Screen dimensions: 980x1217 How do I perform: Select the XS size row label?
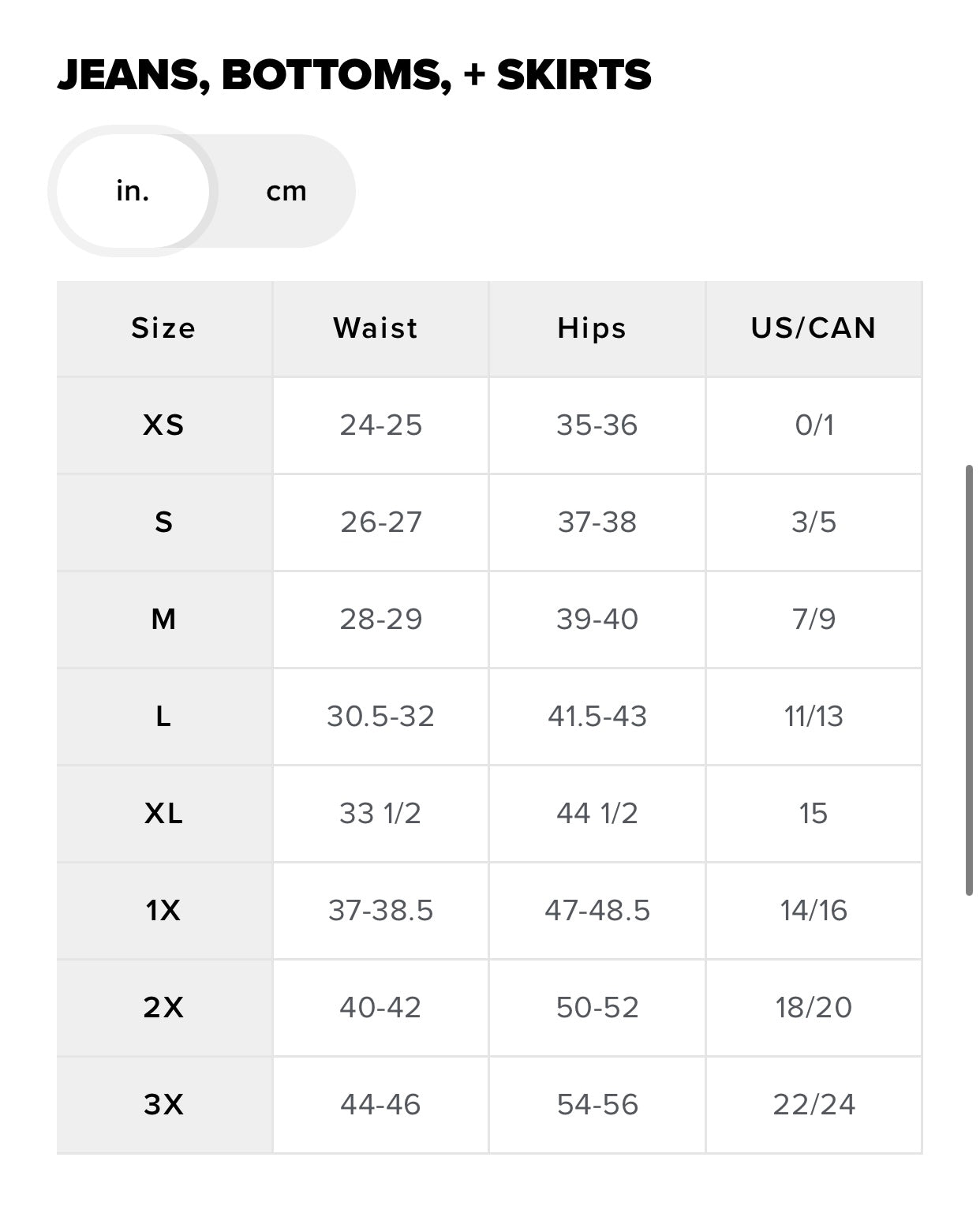163,425
